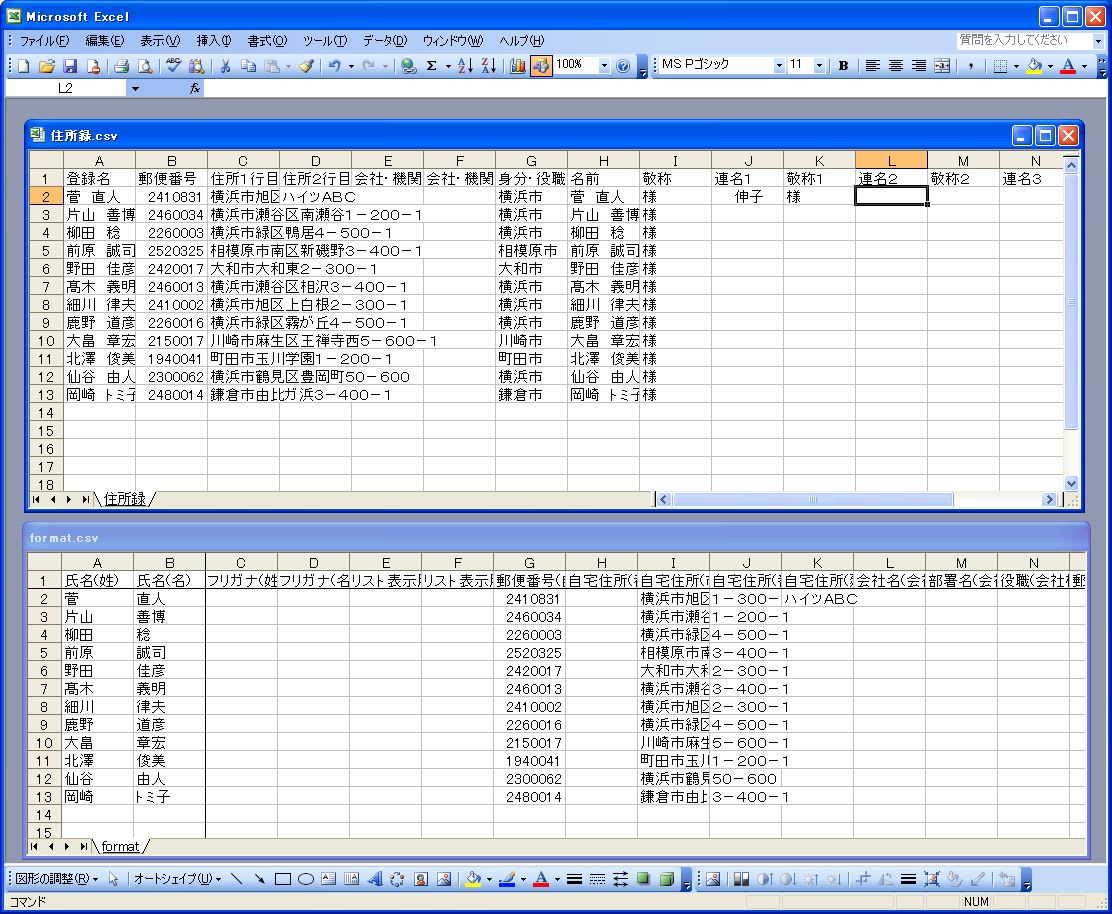The height and width of the screenshot is (914, 1112).
Task: Open the Chart Wizard icon
Action: pos(517,66)
